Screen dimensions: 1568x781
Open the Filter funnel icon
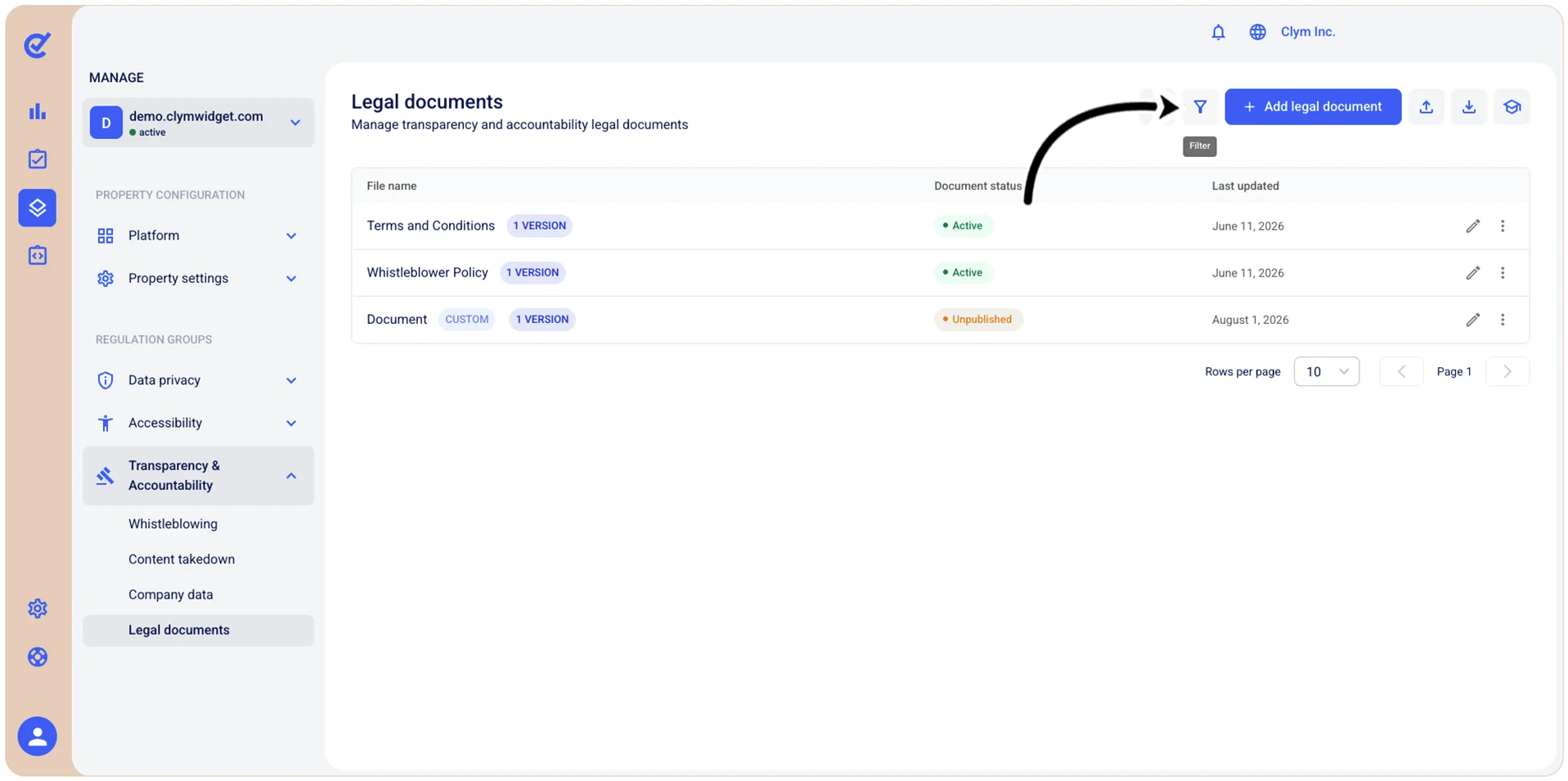1199,107
